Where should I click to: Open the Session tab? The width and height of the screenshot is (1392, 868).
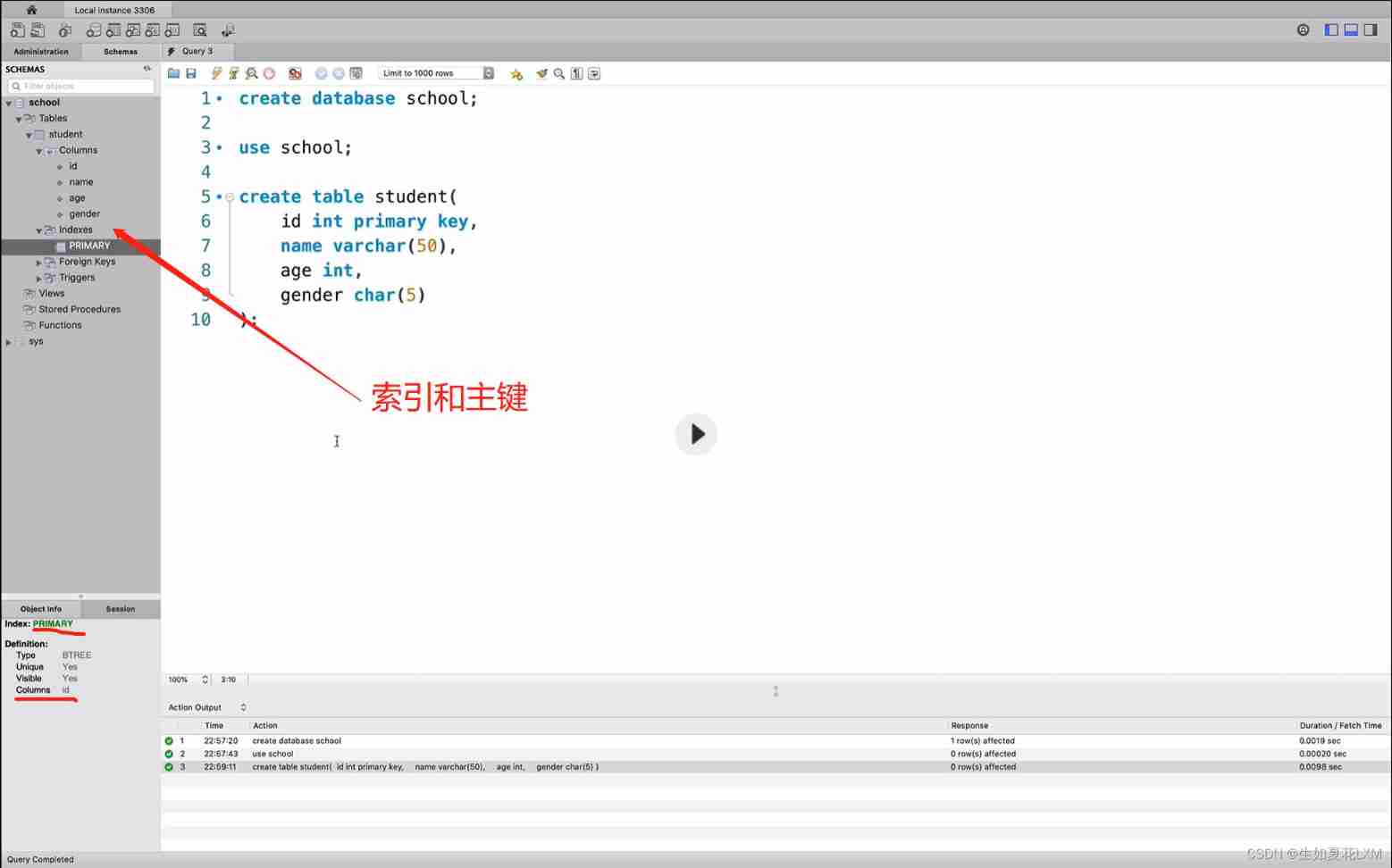pos(121,609)
